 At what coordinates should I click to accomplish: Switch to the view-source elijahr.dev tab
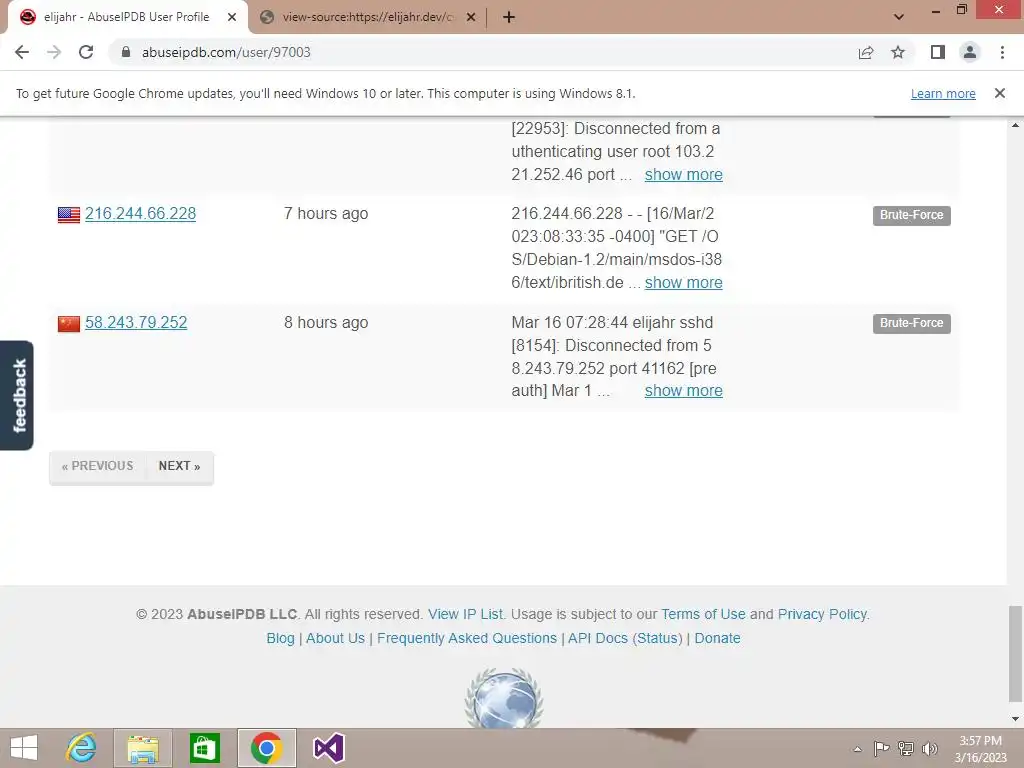367,17
